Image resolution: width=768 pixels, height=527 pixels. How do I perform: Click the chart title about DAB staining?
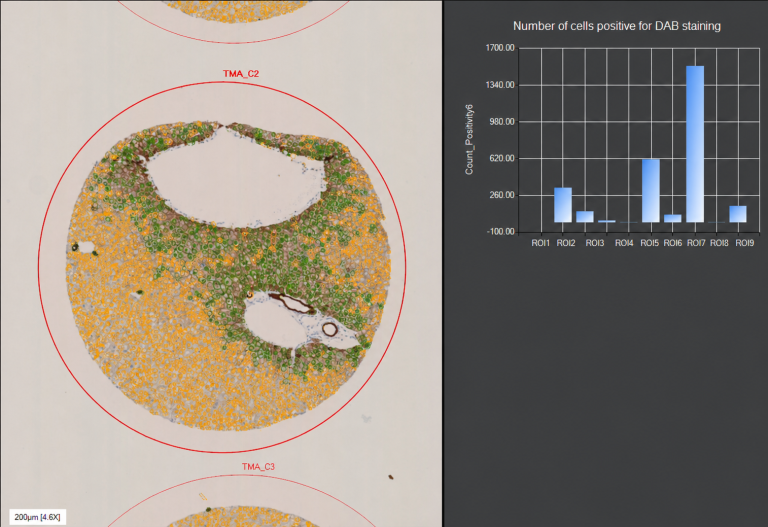[617, 26]
